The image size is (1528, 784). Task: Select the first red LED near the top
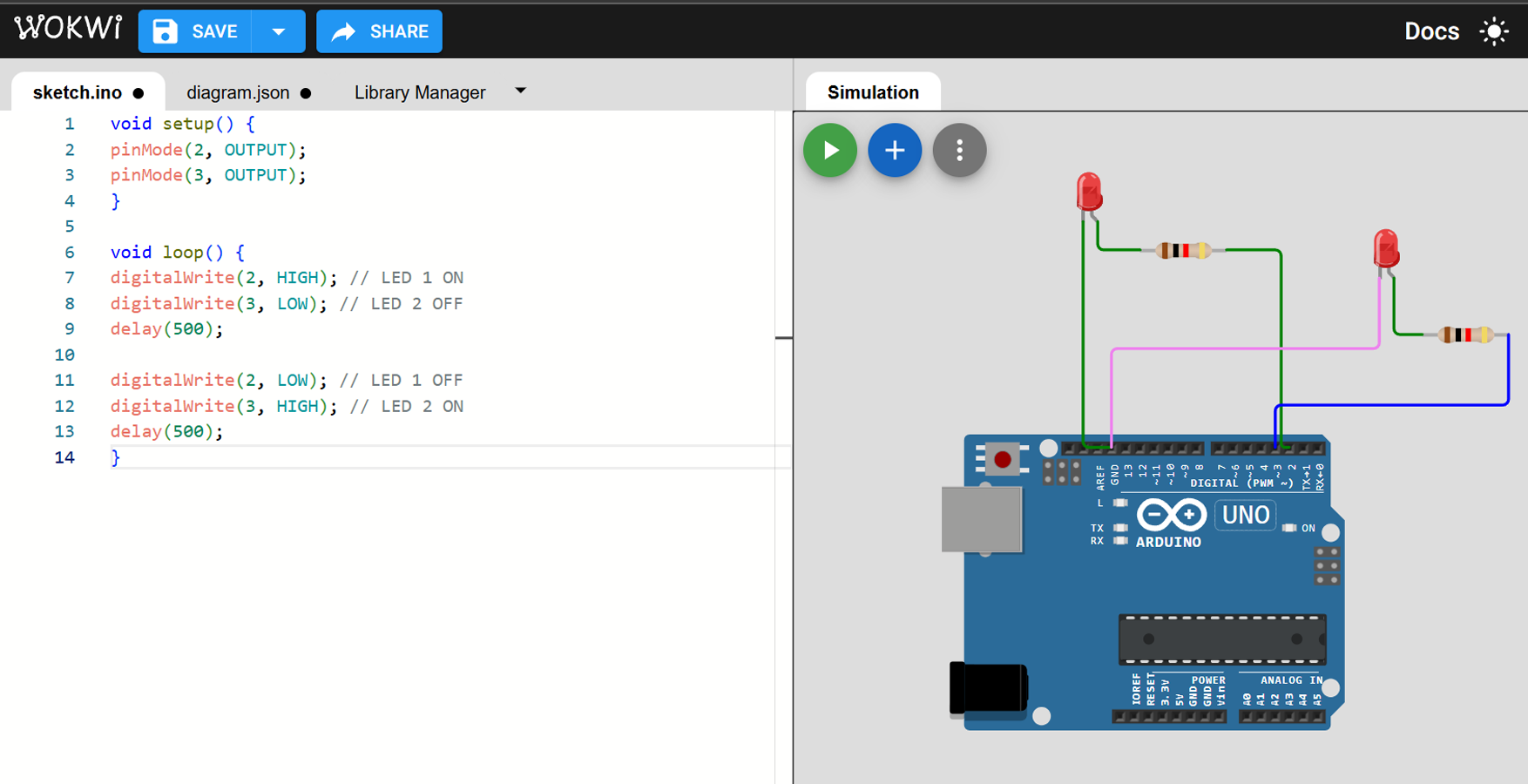[1089, 192]
